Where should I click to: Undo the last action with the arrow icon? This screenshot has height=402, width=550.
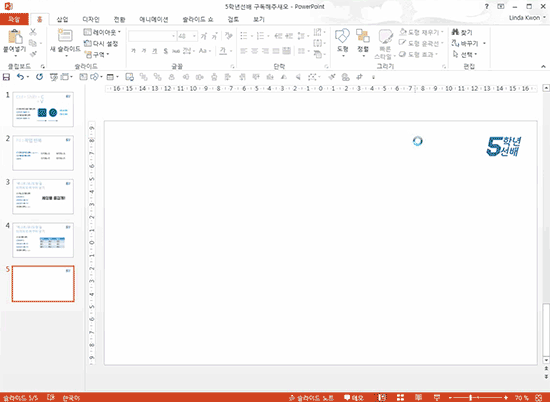pyautogui.click(x=20, y=77)
